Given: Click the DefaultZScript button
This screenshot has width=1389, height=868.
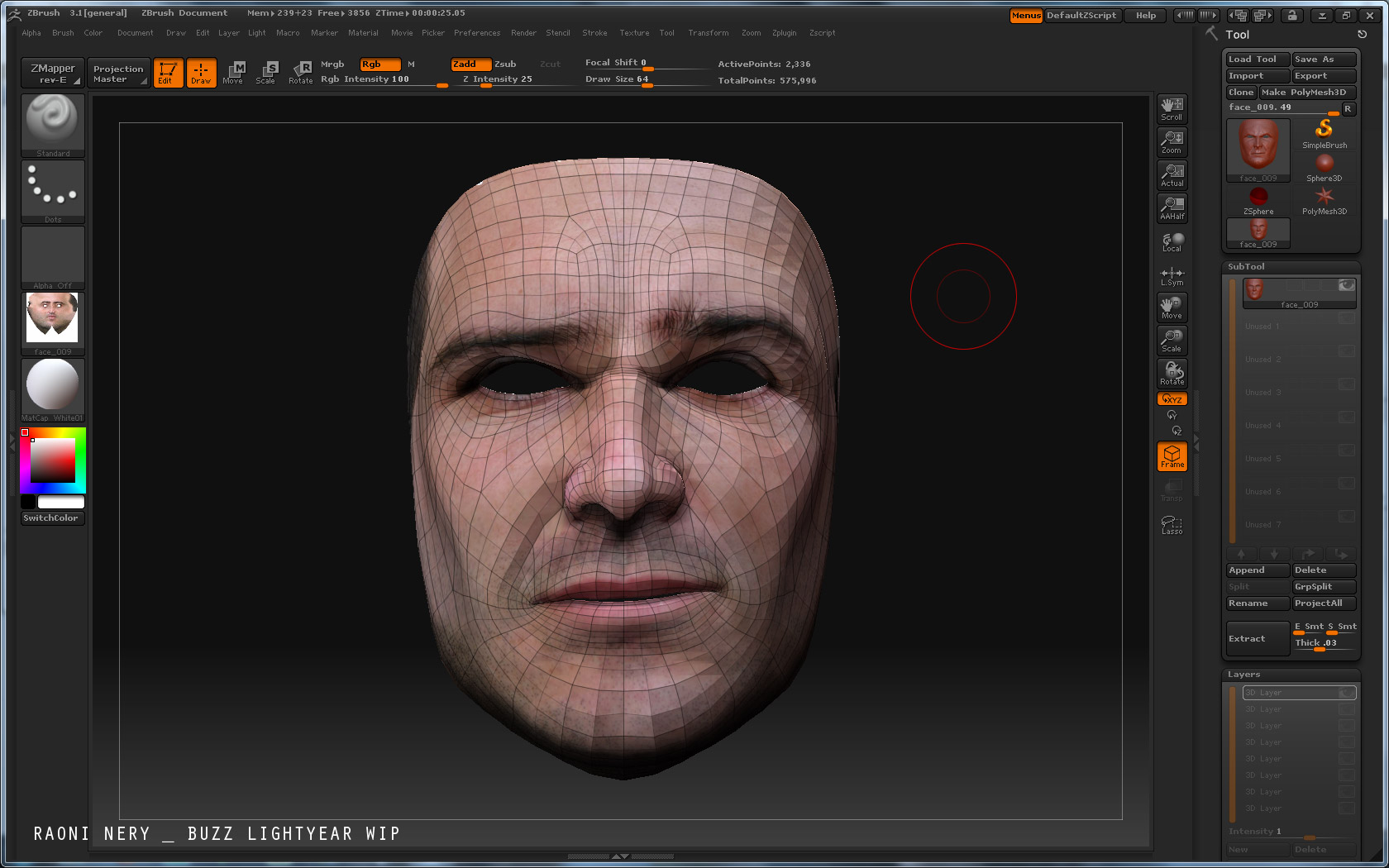Looking at the screenshot, I should point(1081,16).
